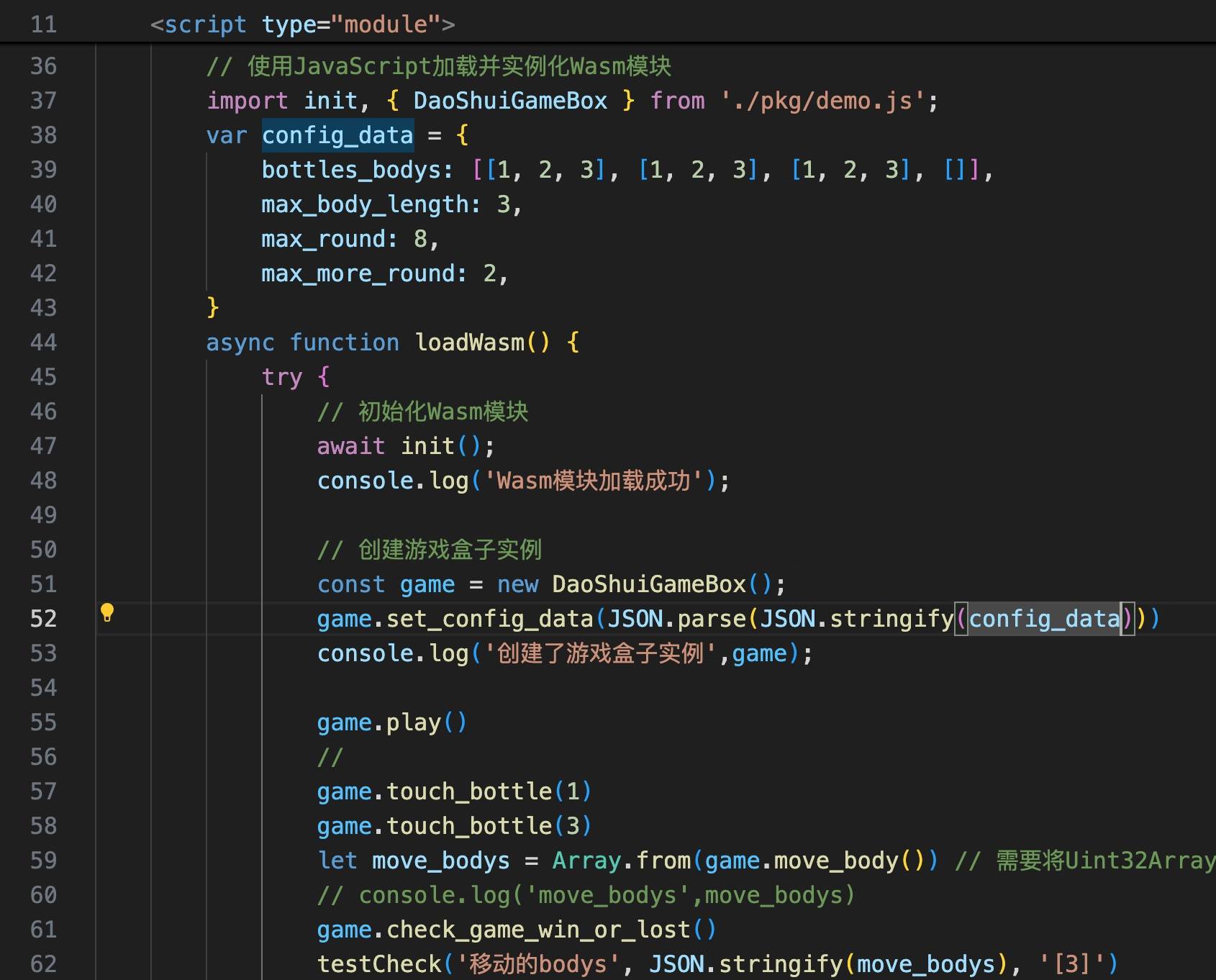Viewport: 1216px width, 980px height.
Task: Click the testCheck function call
Action: (379, 964)
